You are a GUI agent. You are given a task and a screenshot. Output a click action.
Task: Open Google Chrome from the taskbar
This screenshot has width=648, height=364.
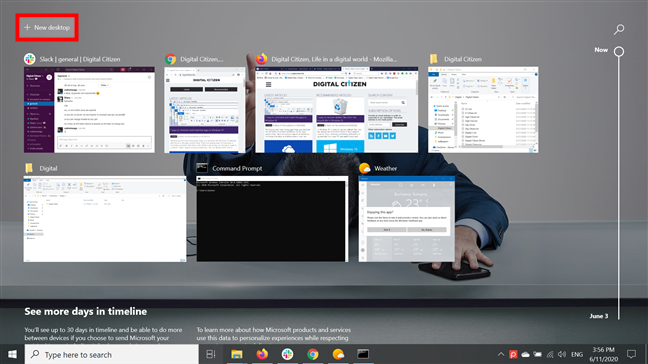coord(313,354)
